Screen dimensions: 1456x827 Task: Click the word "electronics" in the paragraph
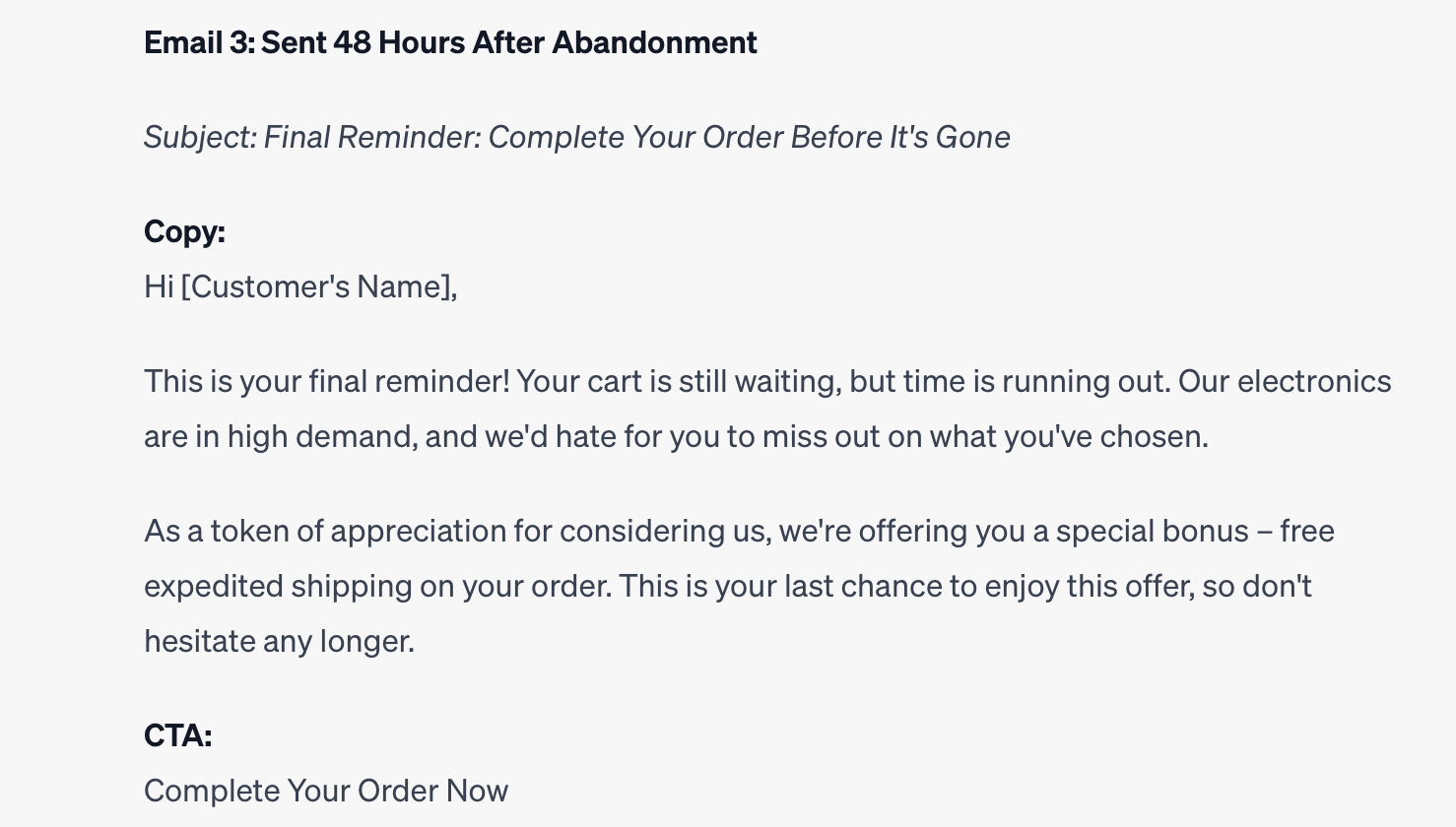(1314, 381)
